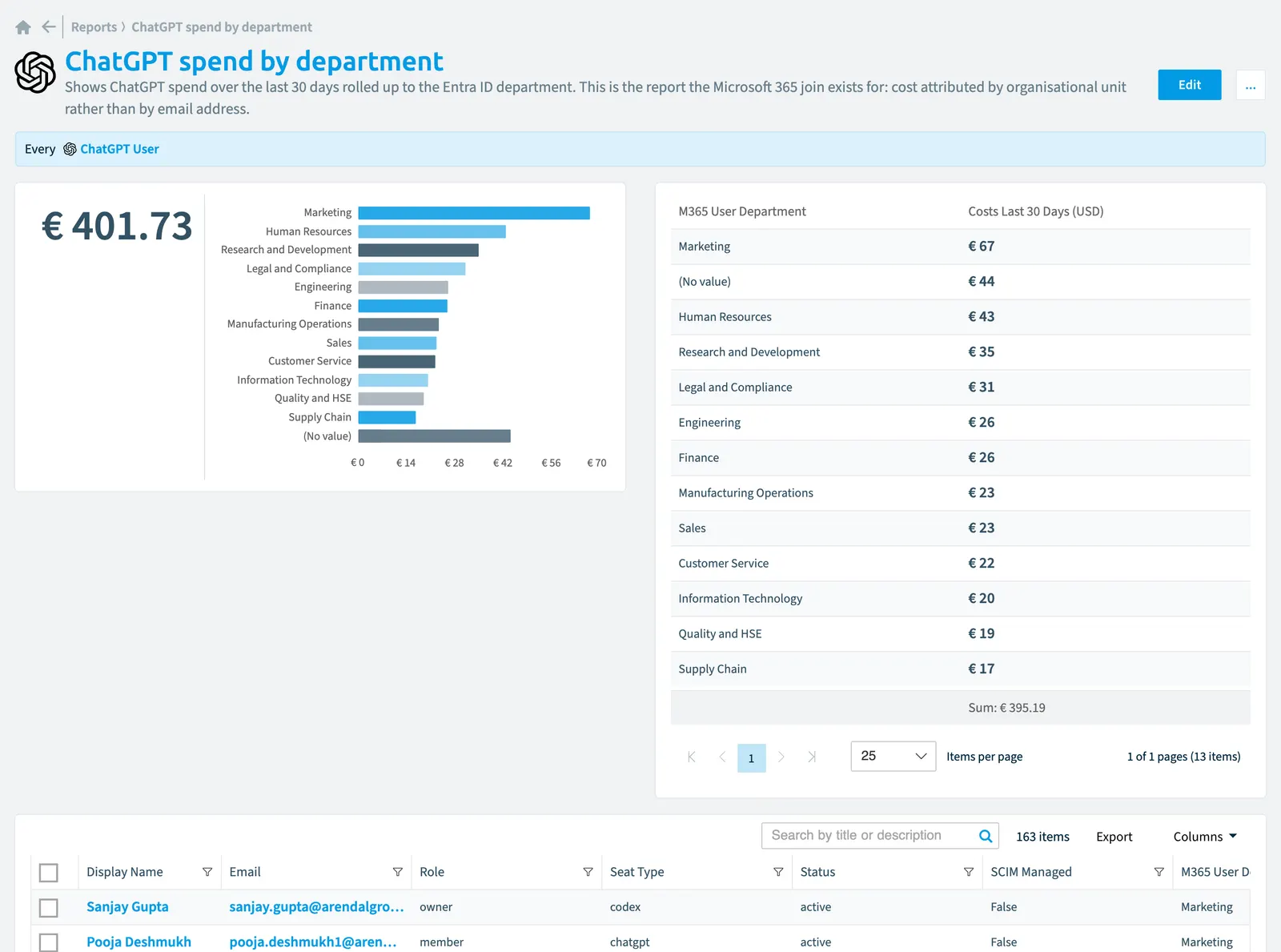Open Pooja Deshmukh's profile

139,942
